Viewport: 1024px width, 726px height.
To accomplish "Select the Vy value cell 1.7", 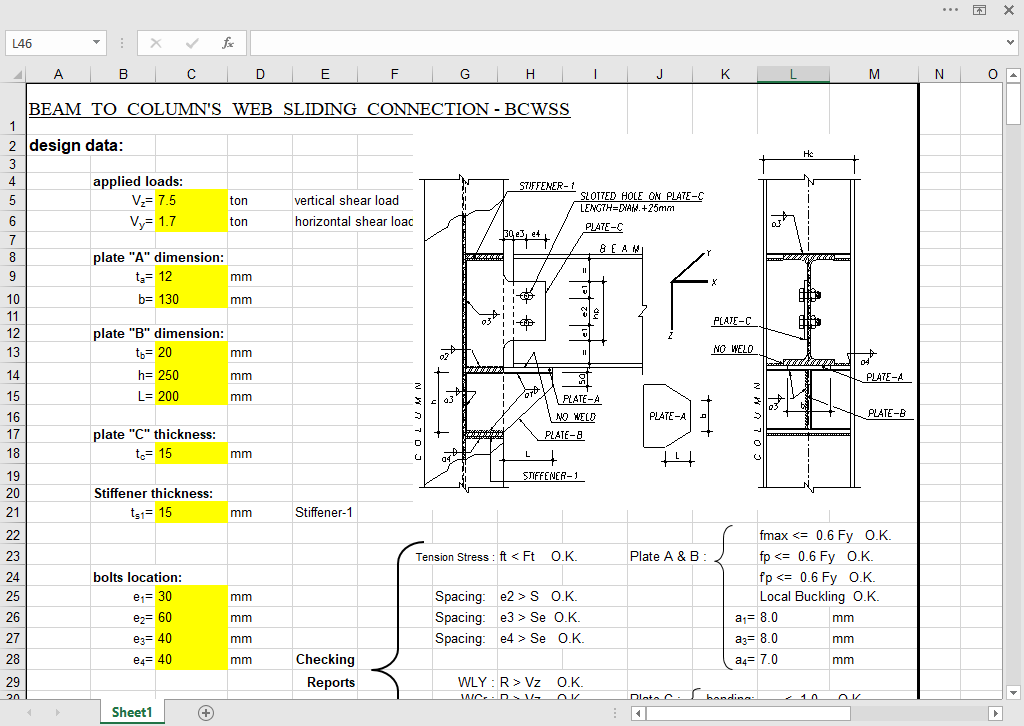I will click(191, 221).
